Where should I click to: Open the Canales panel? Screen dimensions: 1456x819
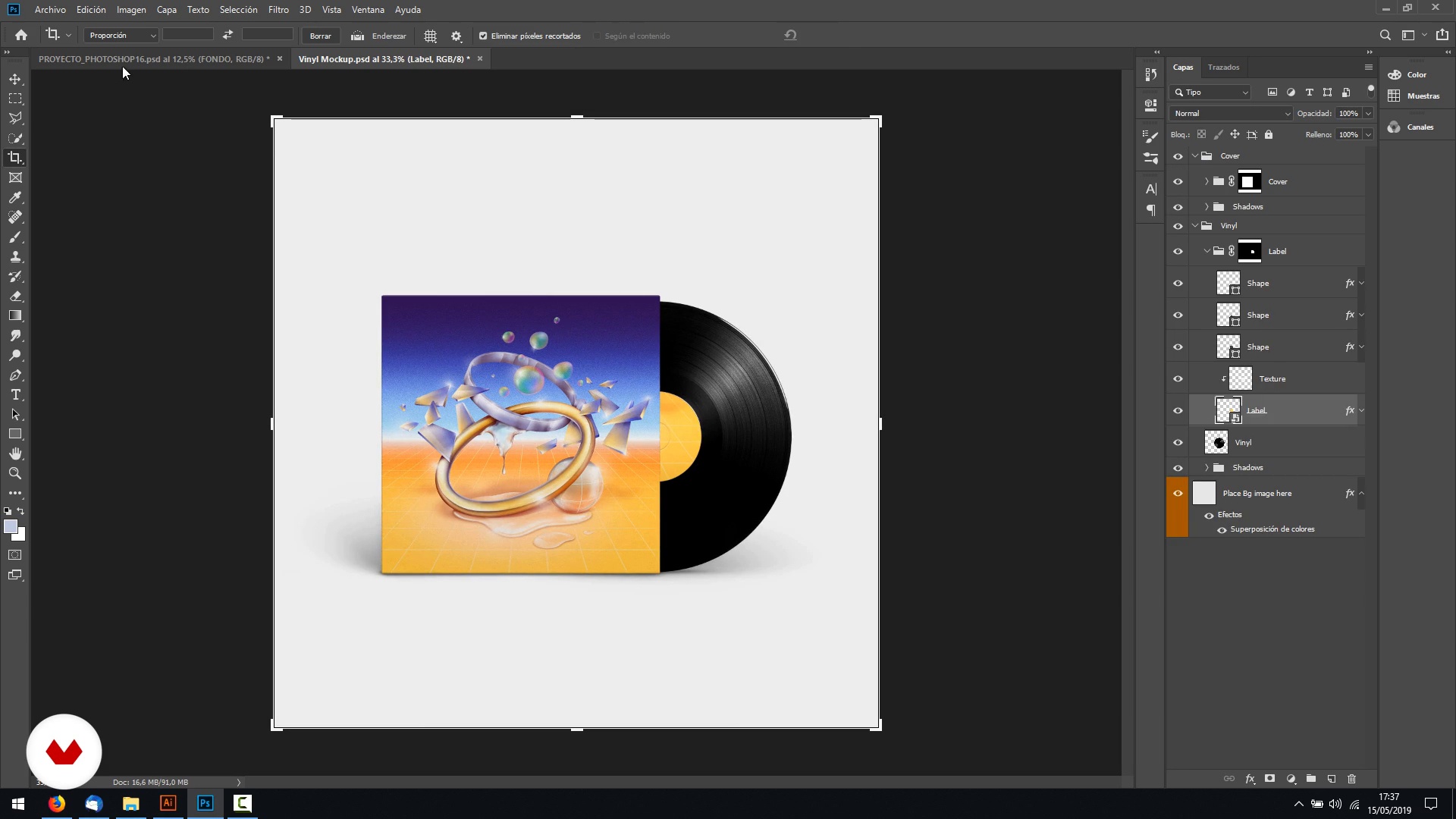tap(1410, 127)
